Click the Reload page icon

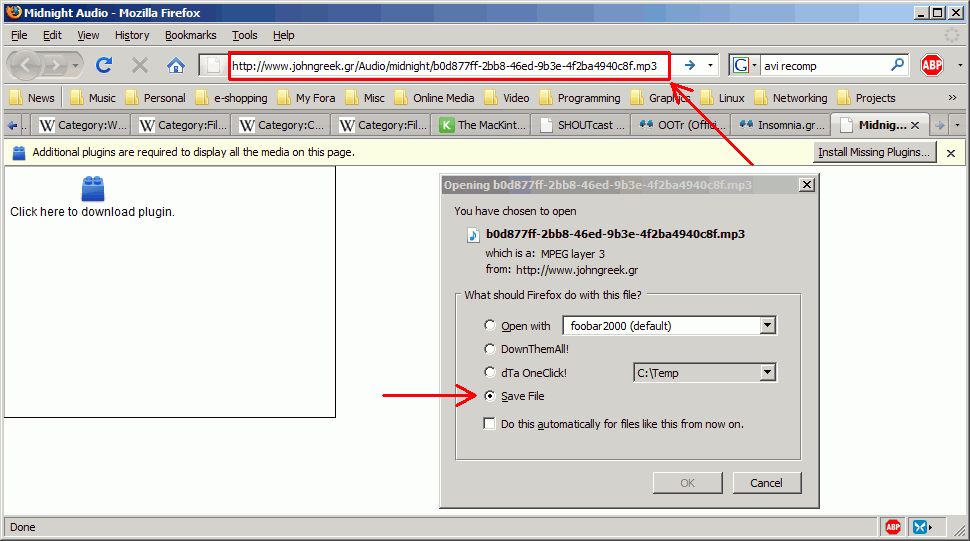tap(104, 65)
